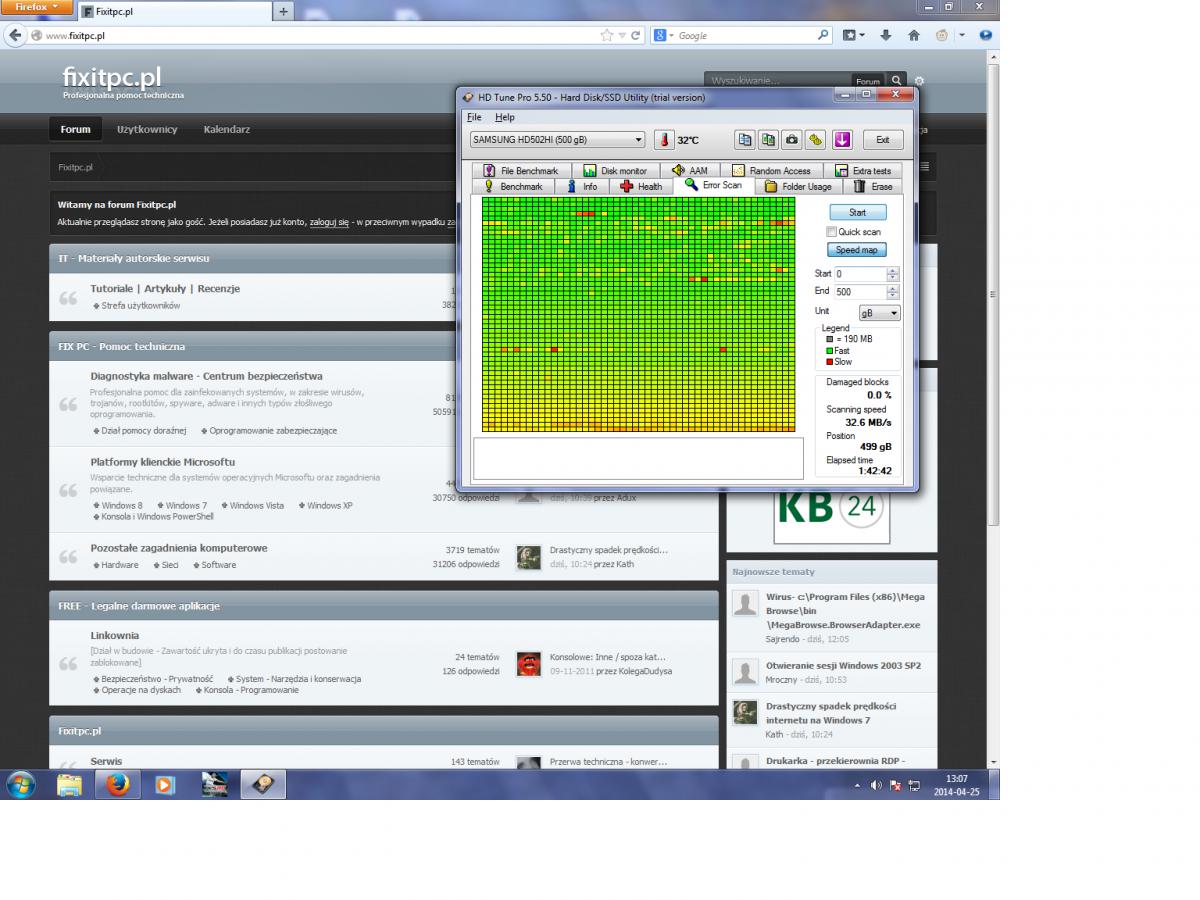Switch to the Erase tab
The height and width of the screenshot is (900, 1200).
click(873, 187)
